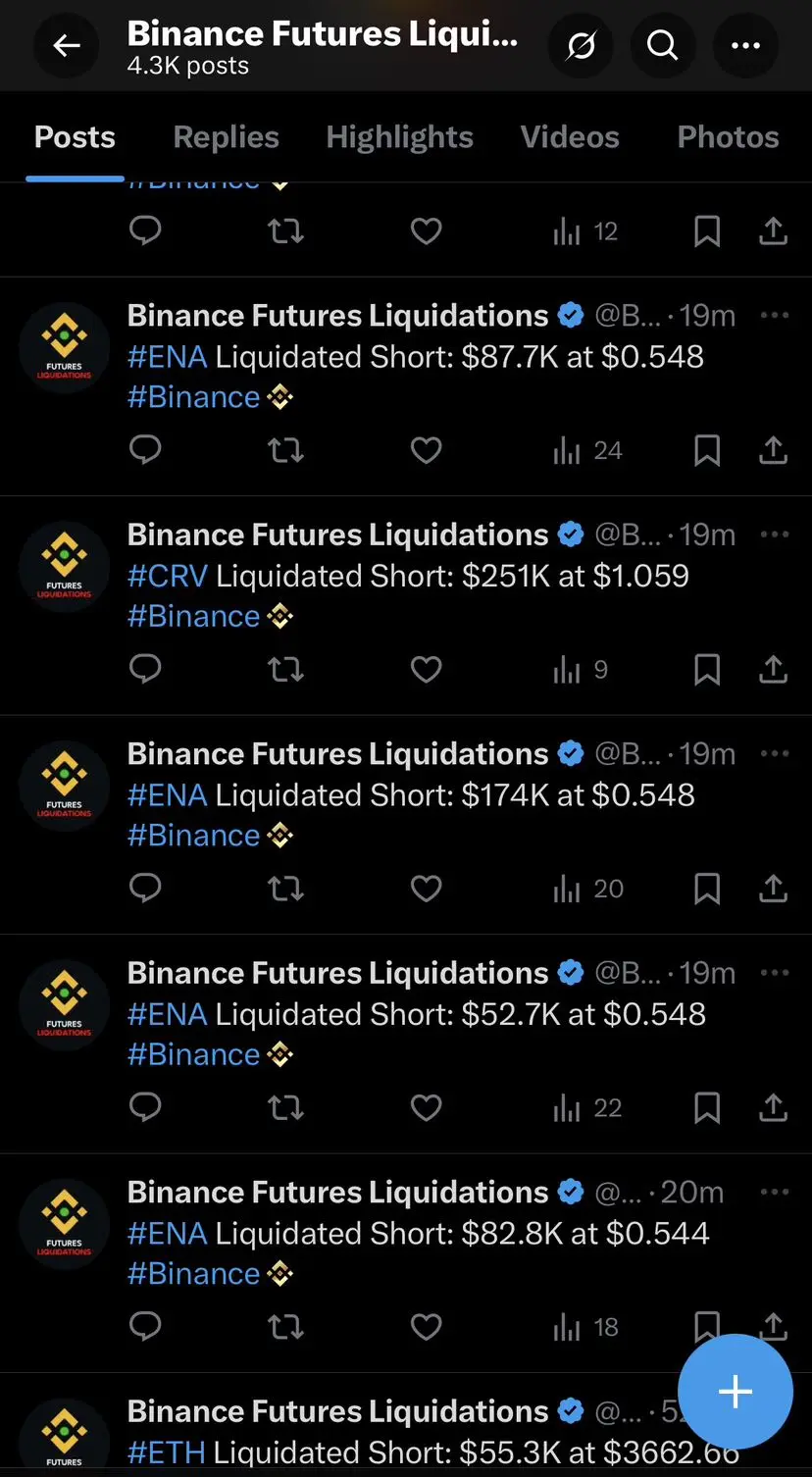Repost the #ENA $174K liquidation post
The image size is (812, 1477).
(x=285, y=889)
